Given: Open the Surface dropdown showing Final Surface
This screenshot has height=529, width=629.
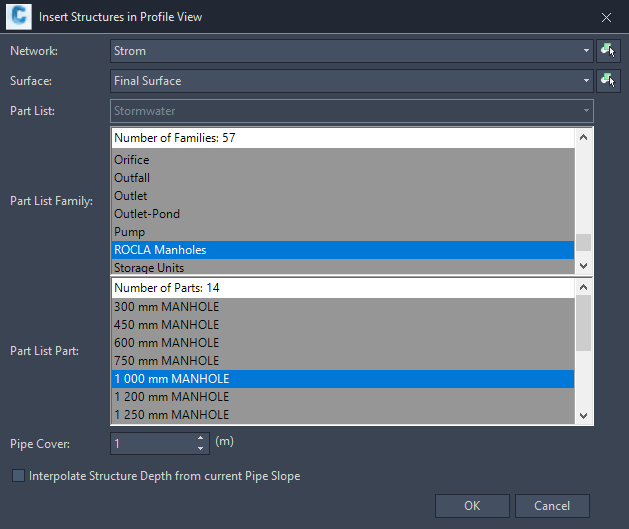Looking at the screenshot, I should tap(352, 81).
